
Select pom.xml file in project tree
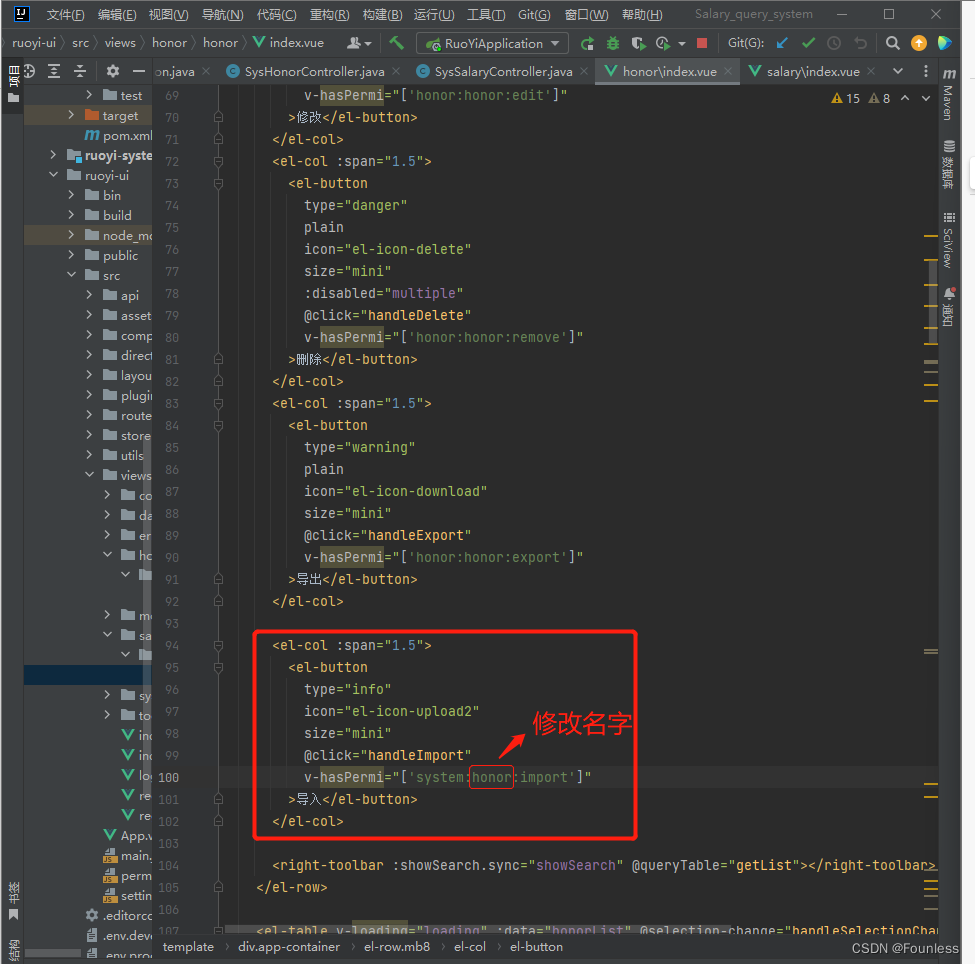click(x=127, y=135)
